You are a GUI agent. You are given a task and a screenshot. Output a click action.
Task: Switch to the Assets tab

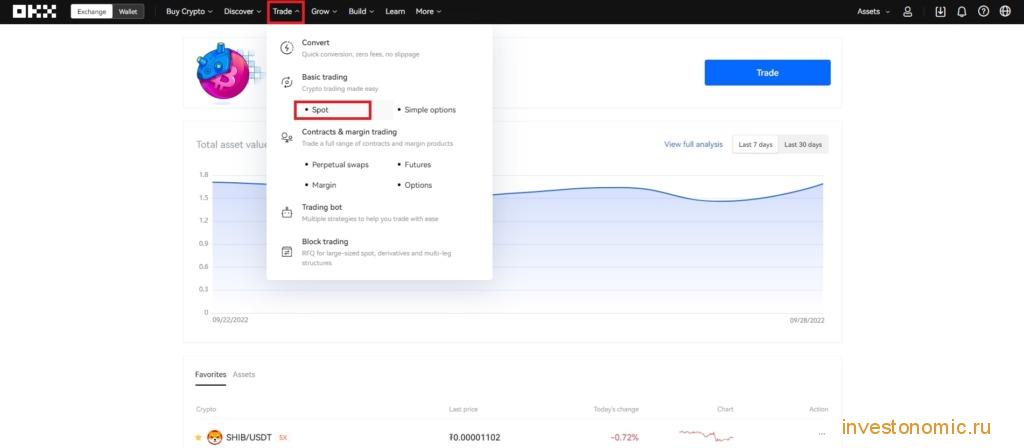(244, 374)
